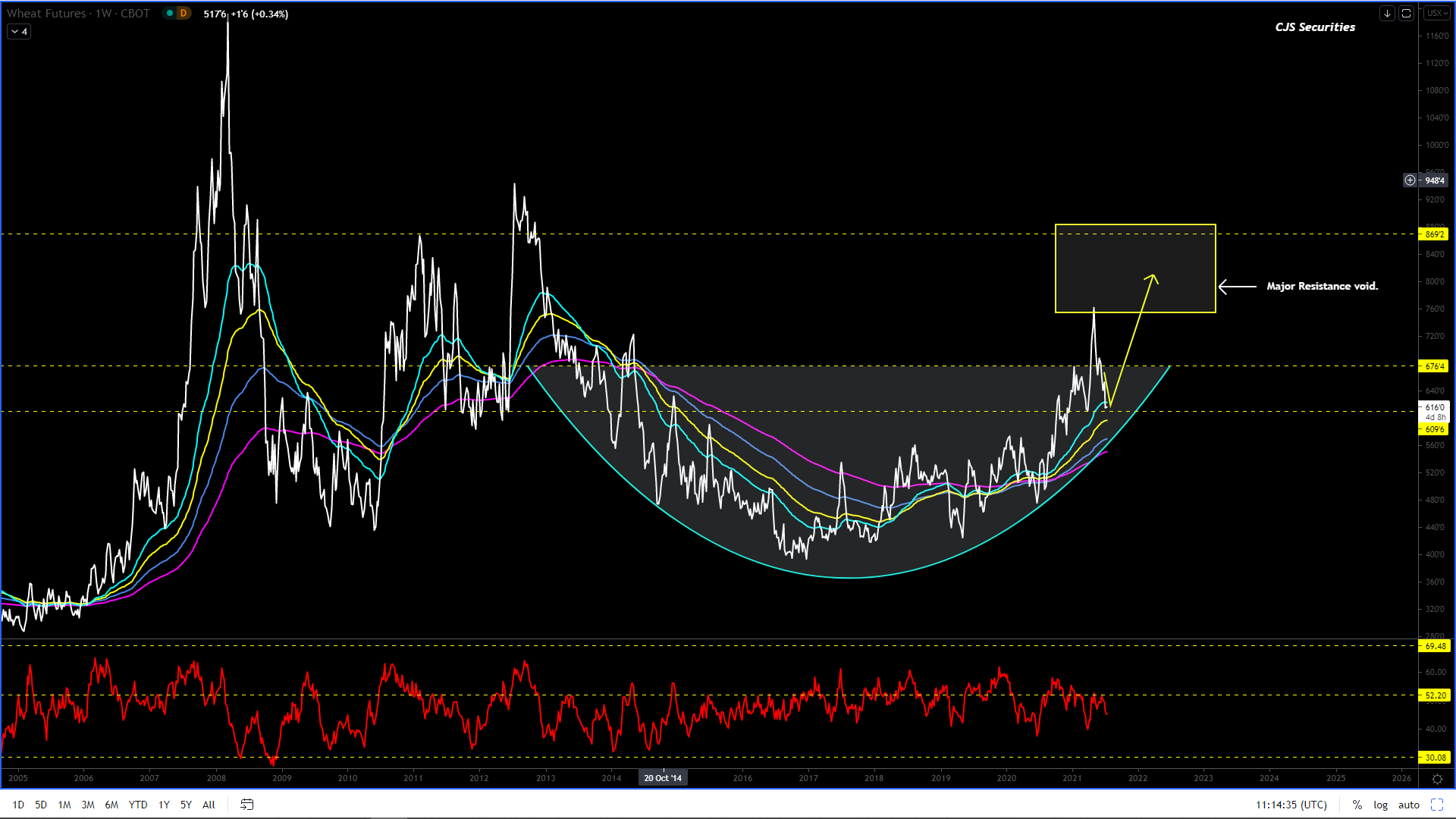Select the 5Y date range
The height and width of the screenshot is (819, 1456).
tap(186, 805)
